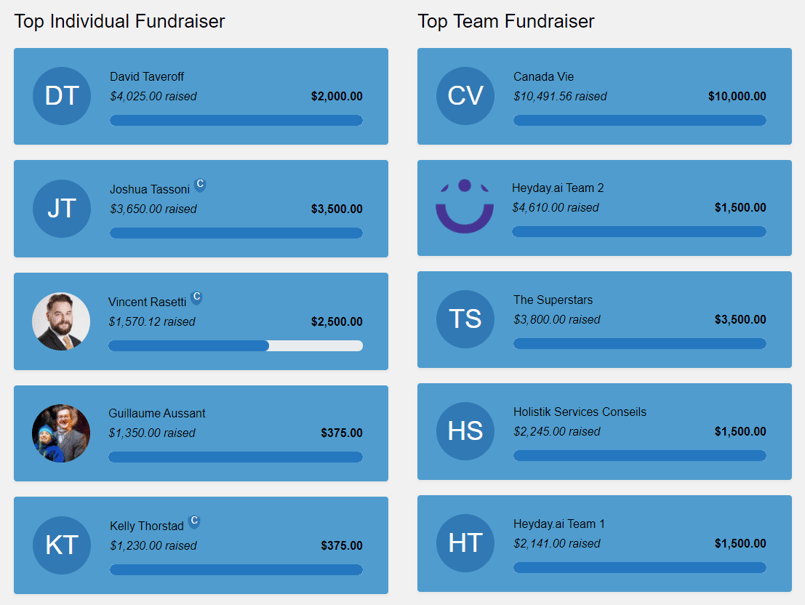Open Vincent Rasetti's profile photo

tap(61, 321)
